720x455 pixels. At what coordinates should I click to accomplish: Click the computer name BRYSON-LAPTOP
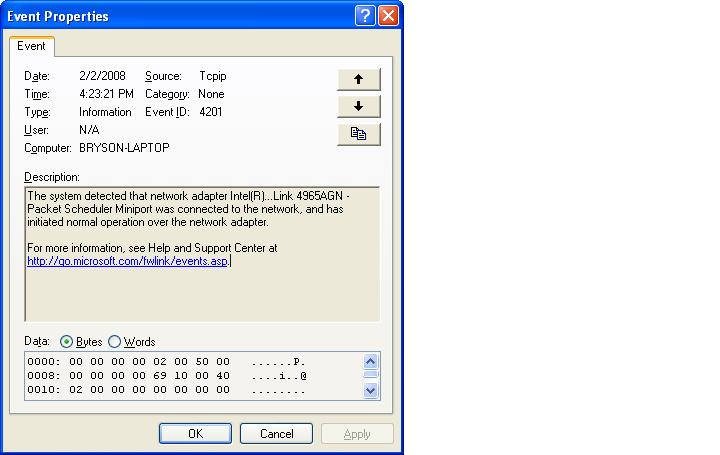coord(124,148)
